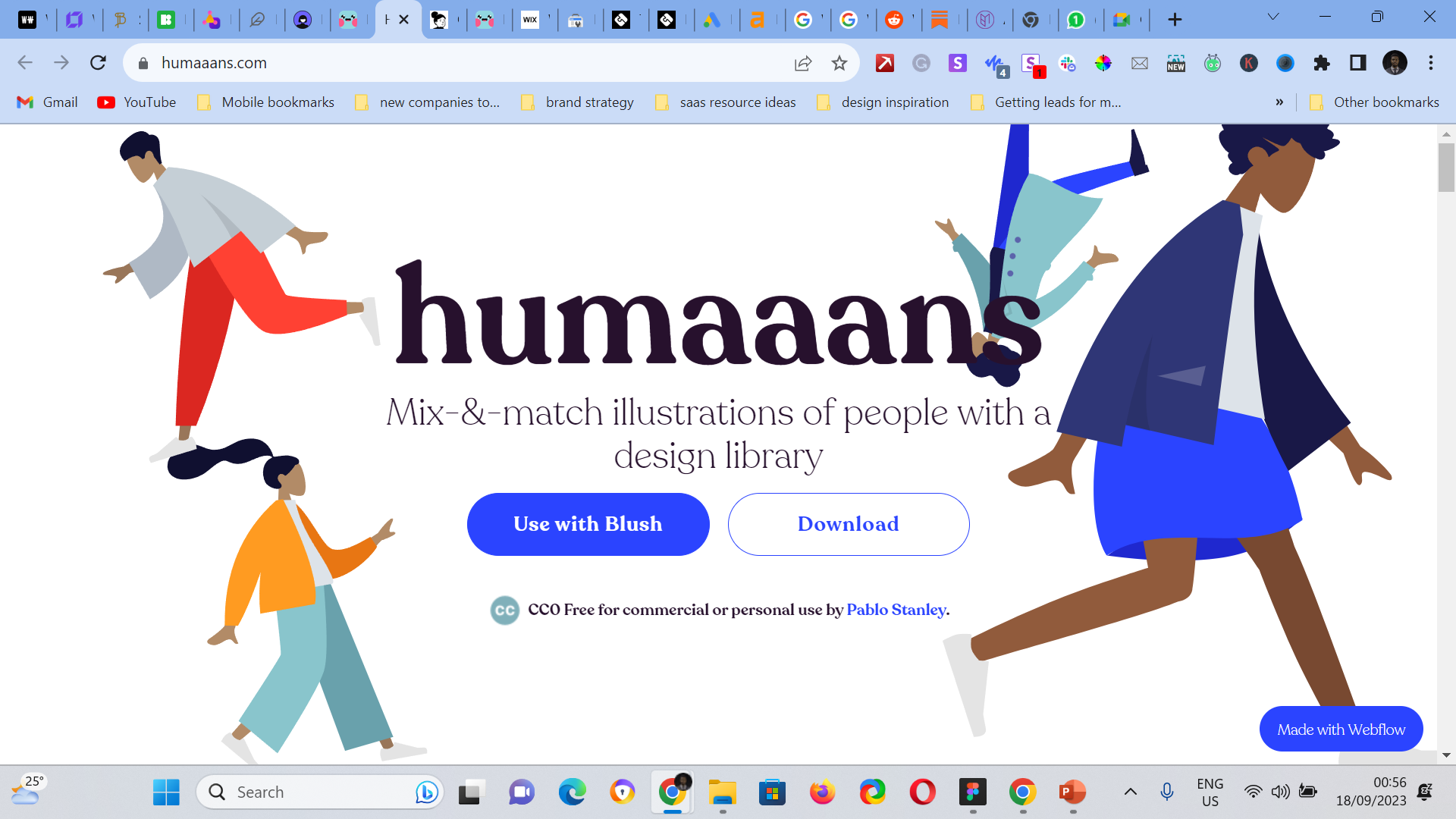This screenshot has width=1456, height=819.
Task: Reload the page with refresh icon
Action: click(x=98, y=63)
